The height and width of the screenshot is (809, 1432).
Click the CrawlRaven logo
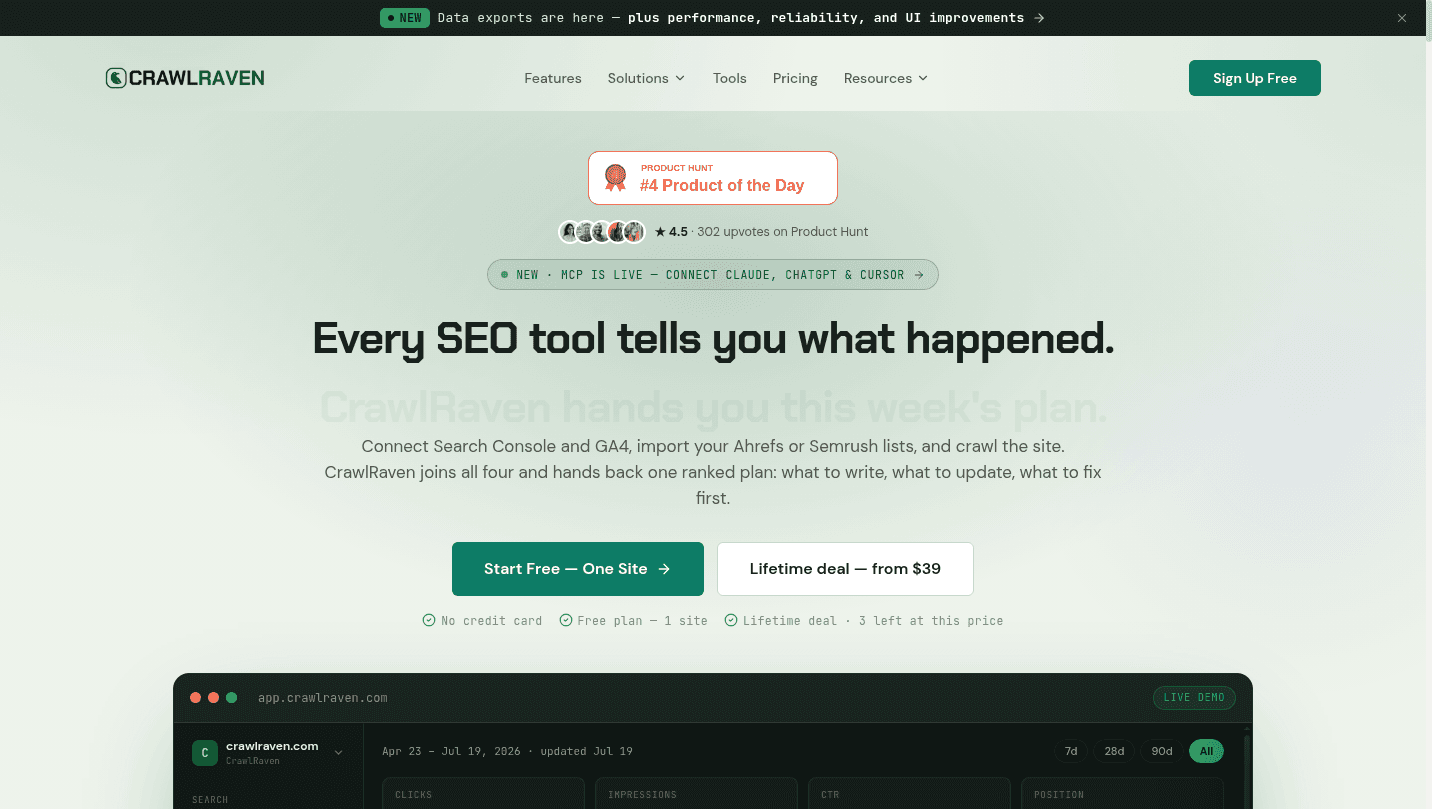tap(185, 78)
